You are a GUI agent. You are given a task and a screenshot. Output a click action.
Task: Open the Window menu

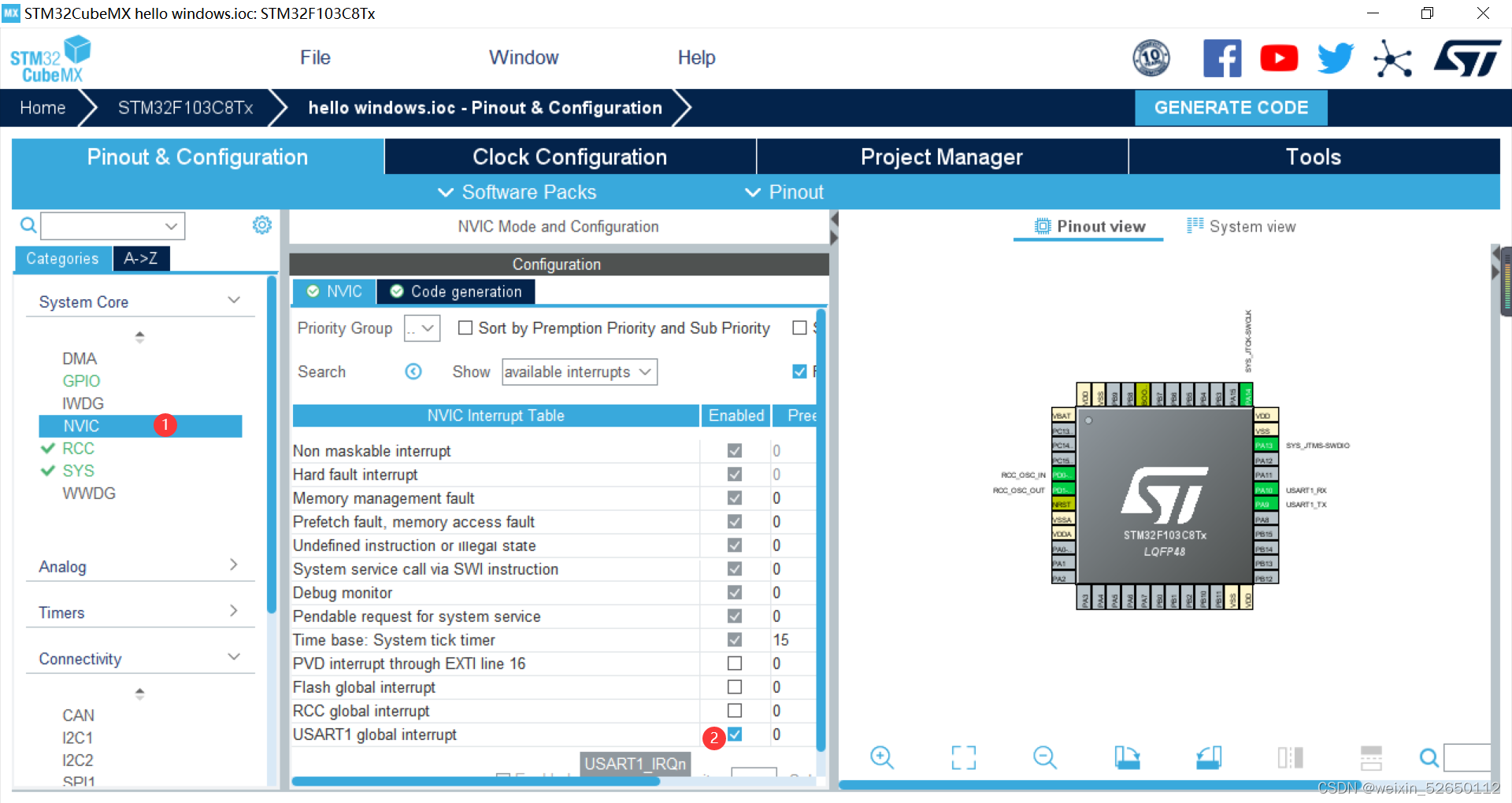pos(524,57)
